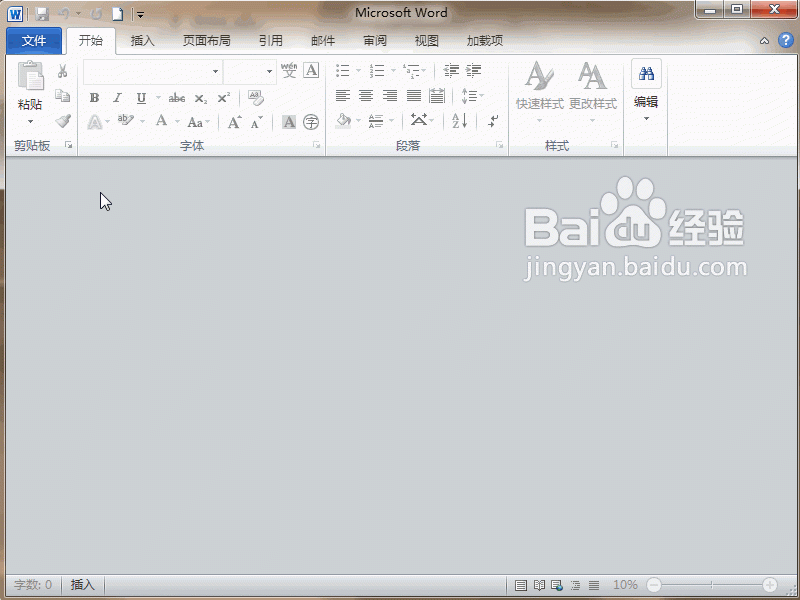800x600 pixels.
Task: Toggle show/hide paragraph marks
Action: [493, 120]
